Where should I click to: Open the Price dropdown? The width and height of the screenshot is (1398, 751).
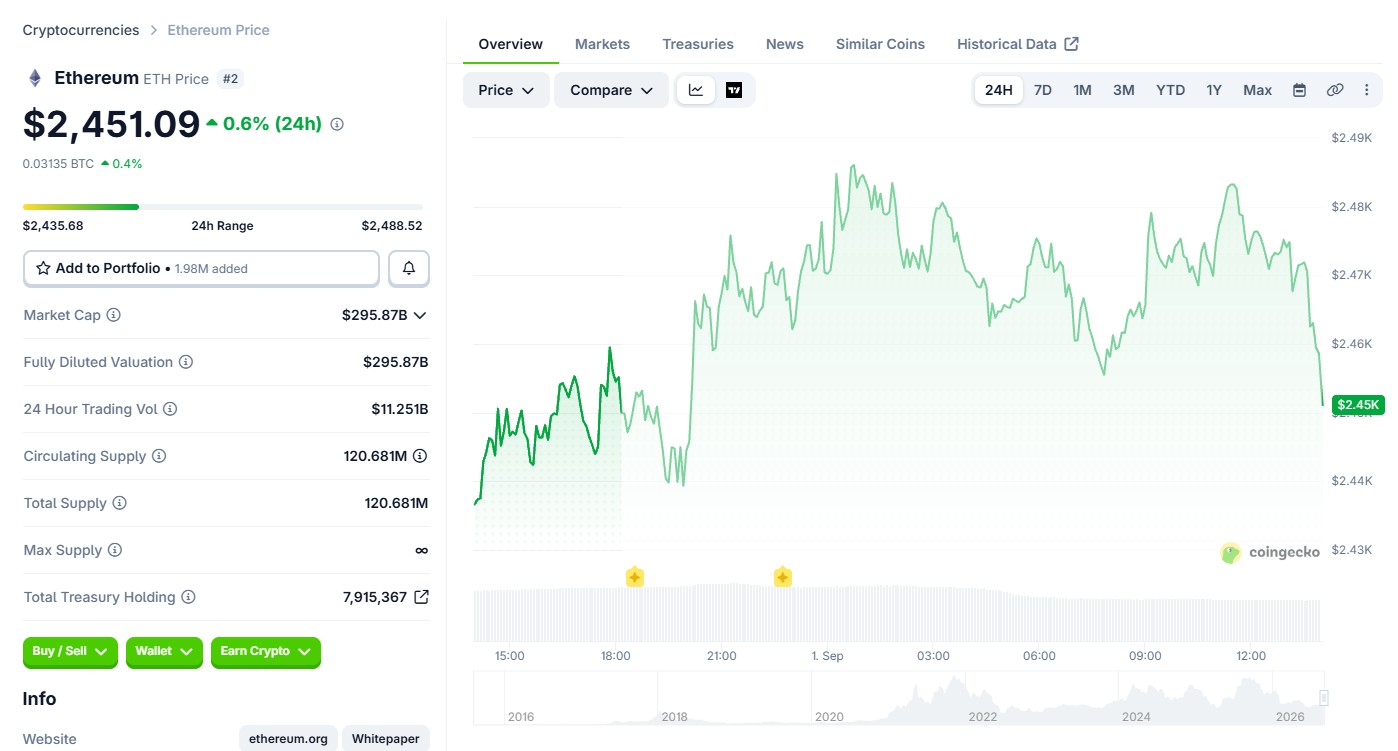506,90
